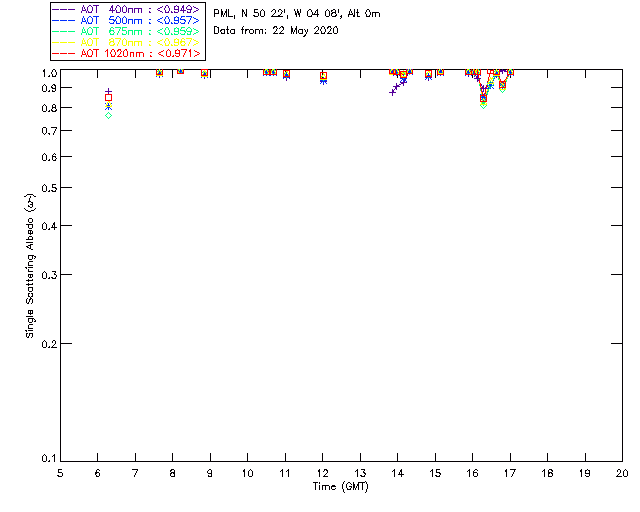Click the x-axis tick label 5
This screenshot has height=512, width=640.
[60, 473]
